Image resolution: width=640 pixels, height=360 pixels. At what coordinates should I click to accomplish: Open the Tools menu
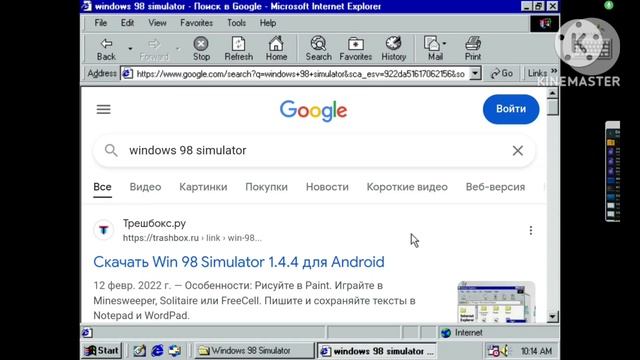pos(236,23)
